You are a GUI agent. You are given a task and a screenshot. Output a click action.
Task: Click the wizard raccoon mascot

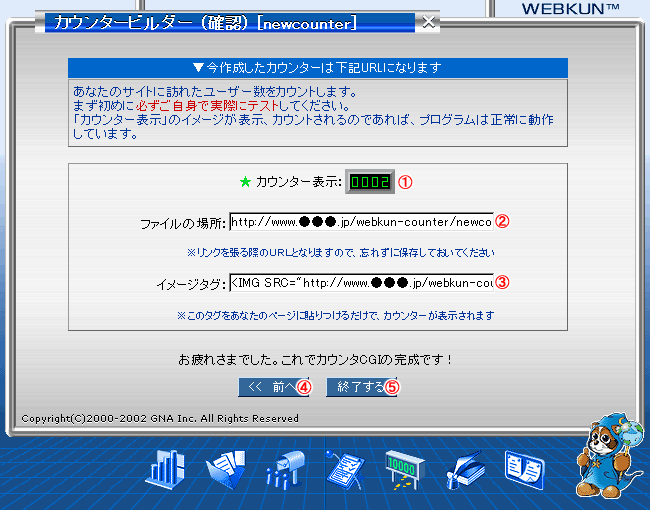(610, 456)
